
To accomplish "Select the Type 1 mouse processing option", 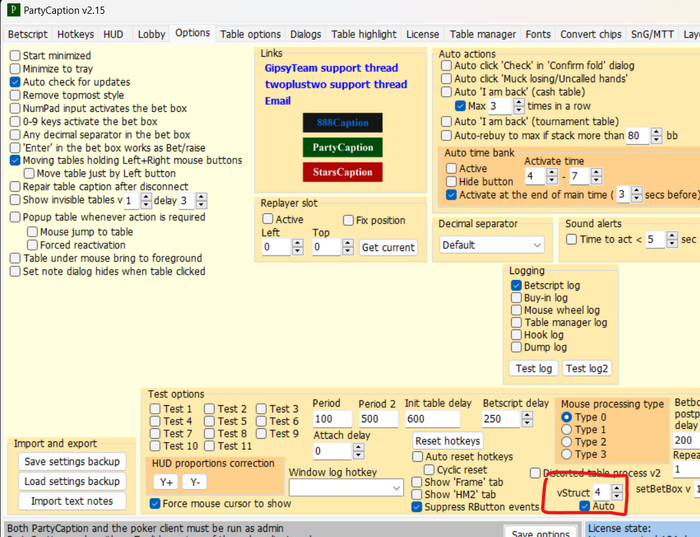I will coord(568,429).
